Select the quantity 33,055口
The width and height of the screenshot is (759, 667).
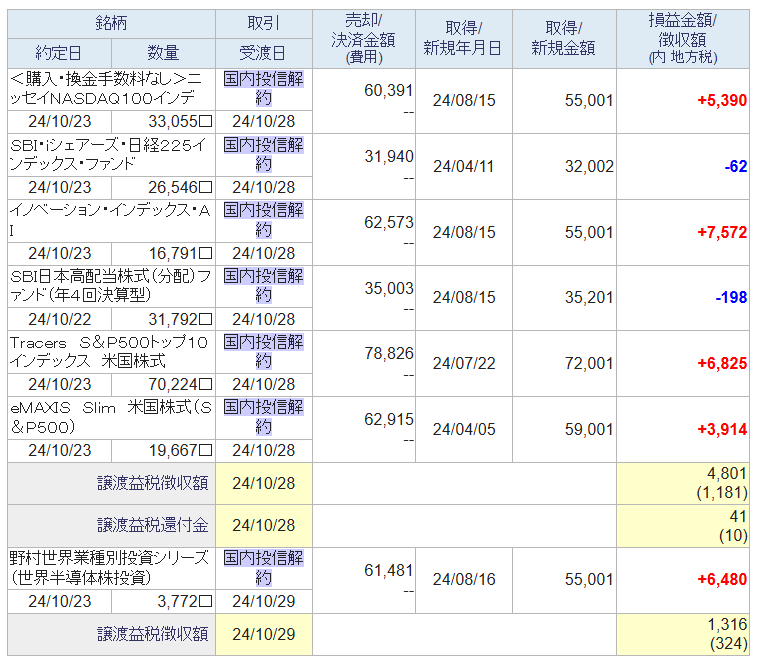coord(180,121)
